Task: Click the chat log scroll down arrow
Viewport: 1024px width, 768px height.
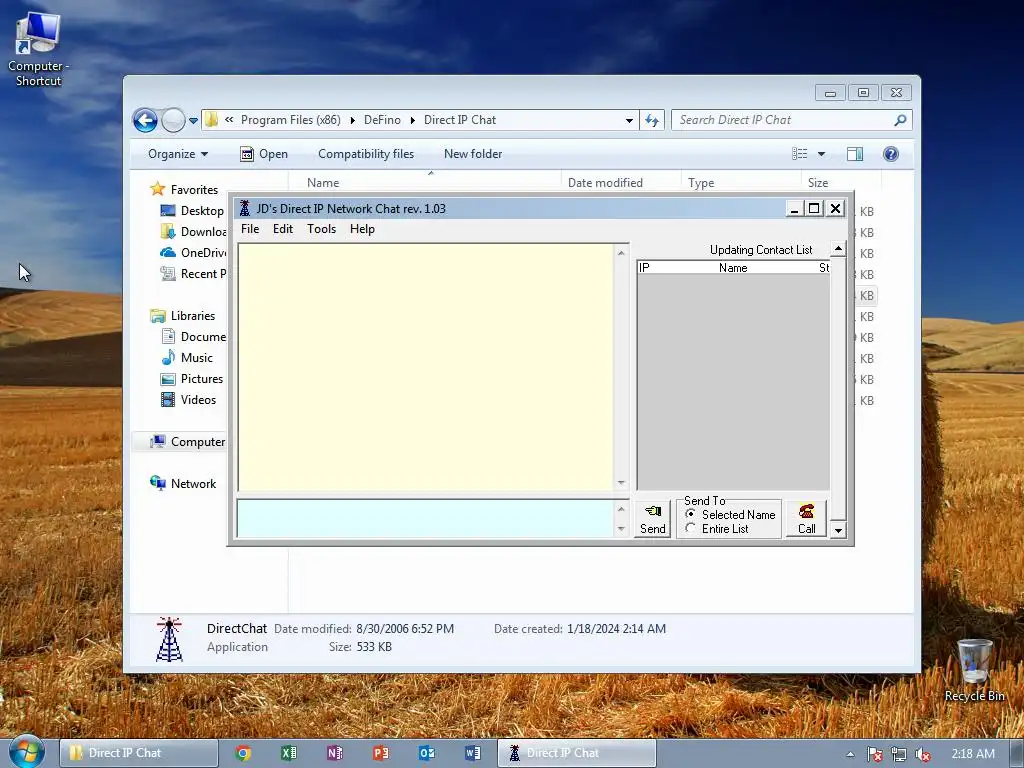Action: [621, 483]
